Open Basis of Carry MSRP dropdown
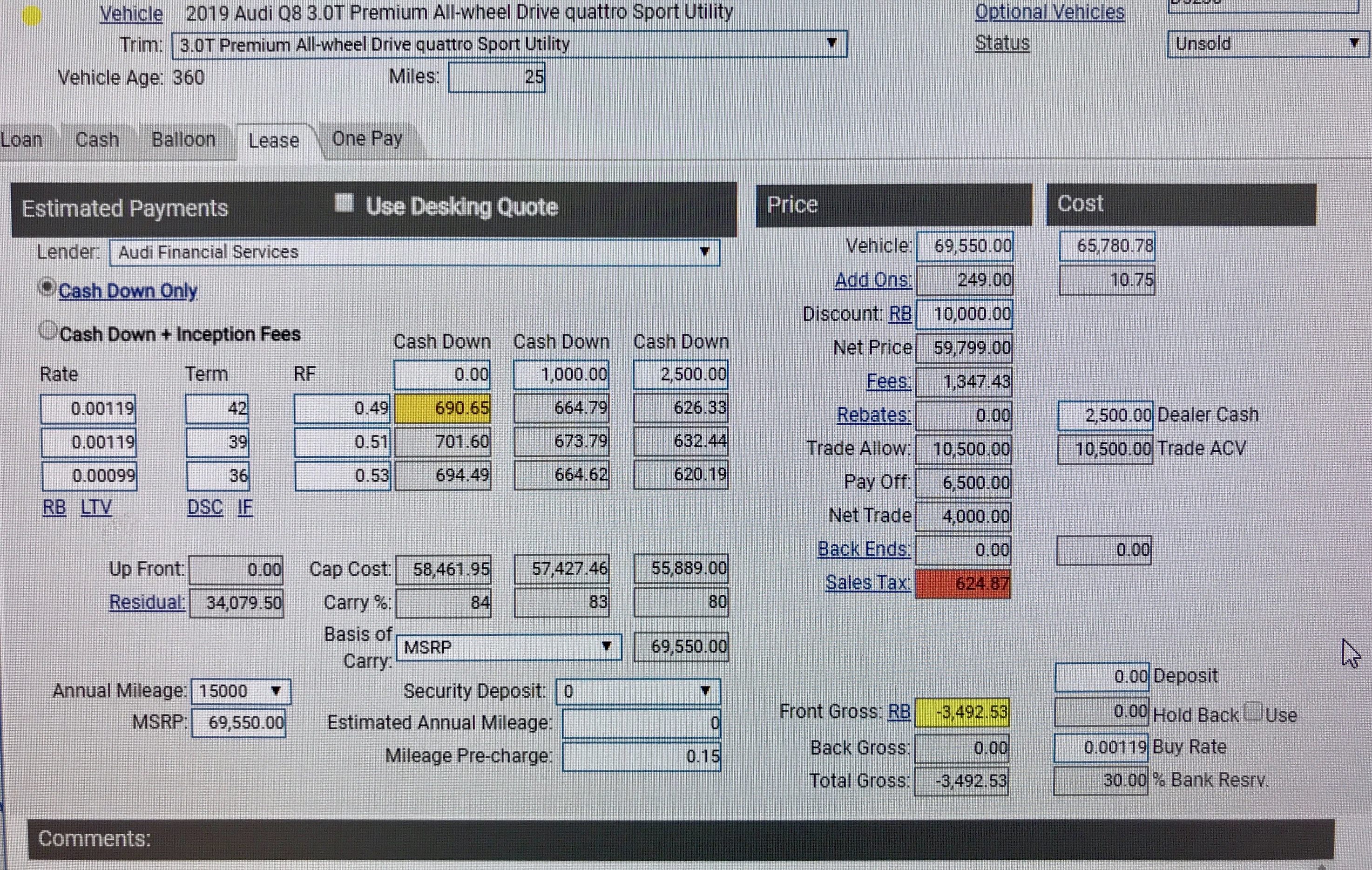 606,646
